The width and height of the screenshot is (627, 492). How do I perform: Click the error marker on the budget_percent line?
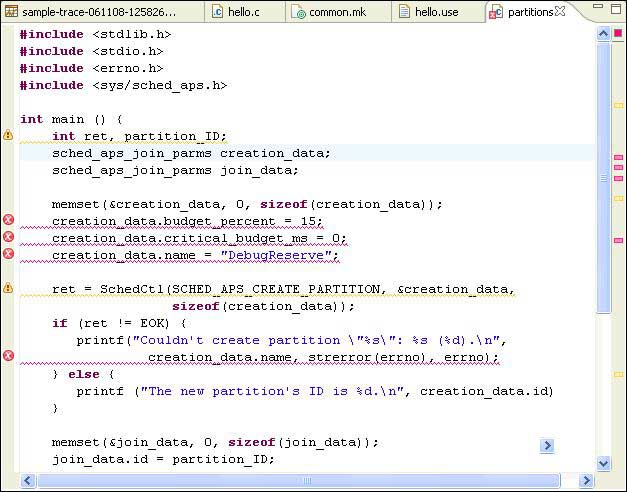[x=8, y=220]
